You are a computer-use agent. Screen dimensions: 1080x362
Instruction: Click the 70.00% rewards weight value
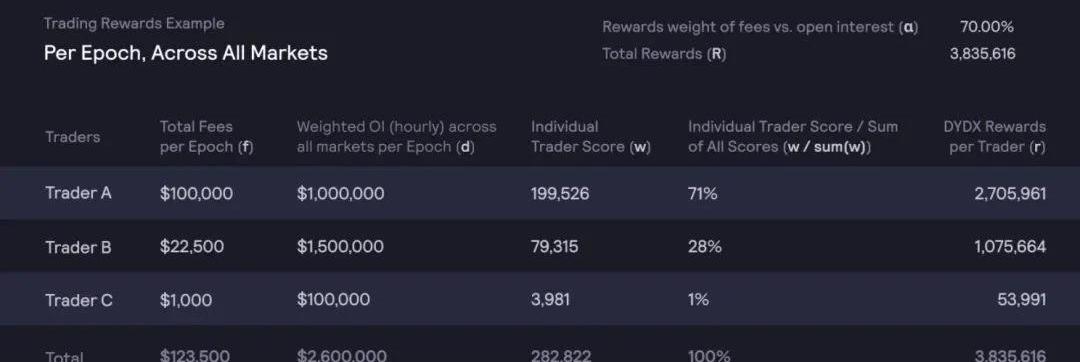(x=986, y=27)
